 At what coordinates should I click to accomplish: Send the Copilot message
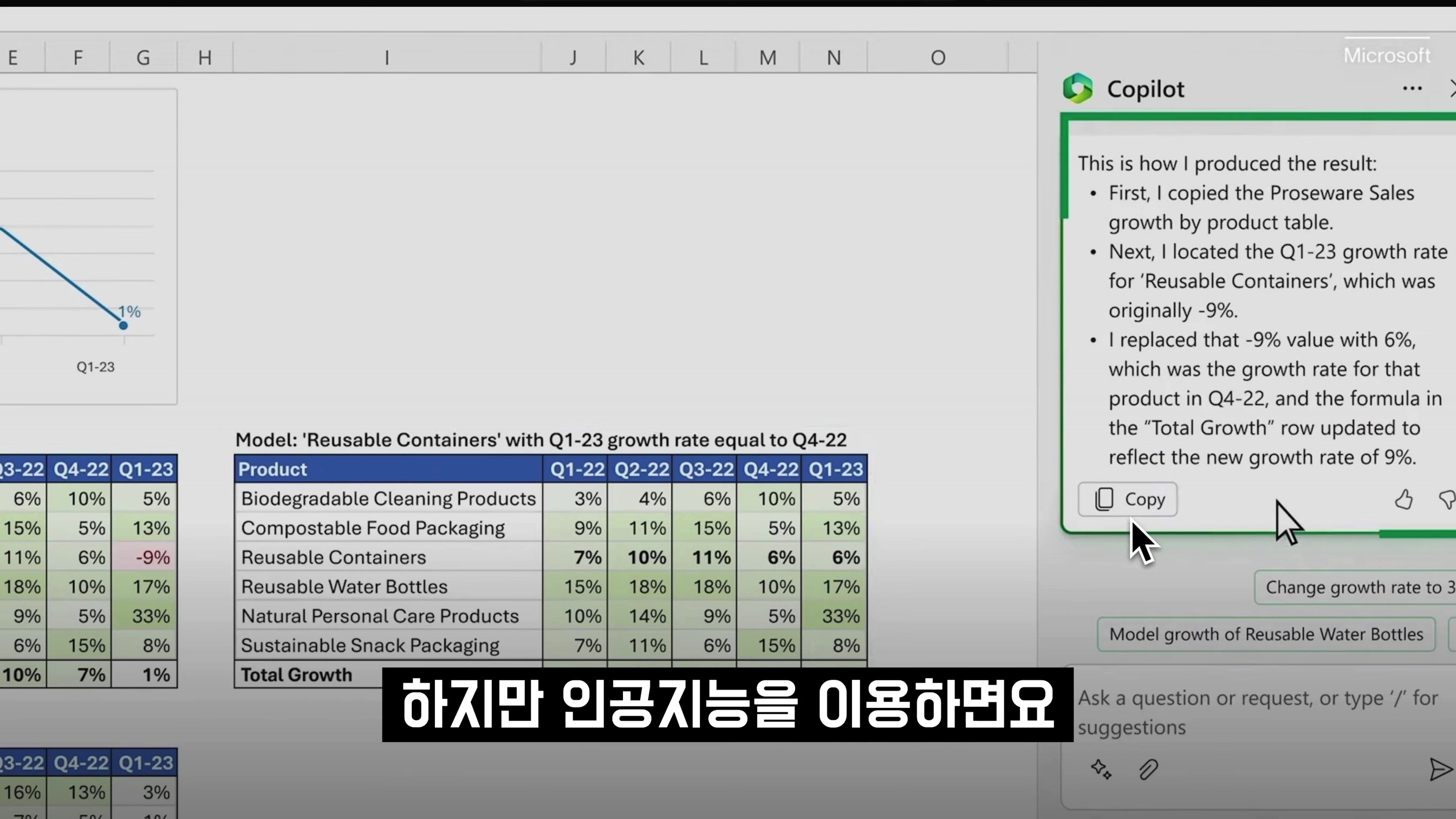coord(1440,769)
